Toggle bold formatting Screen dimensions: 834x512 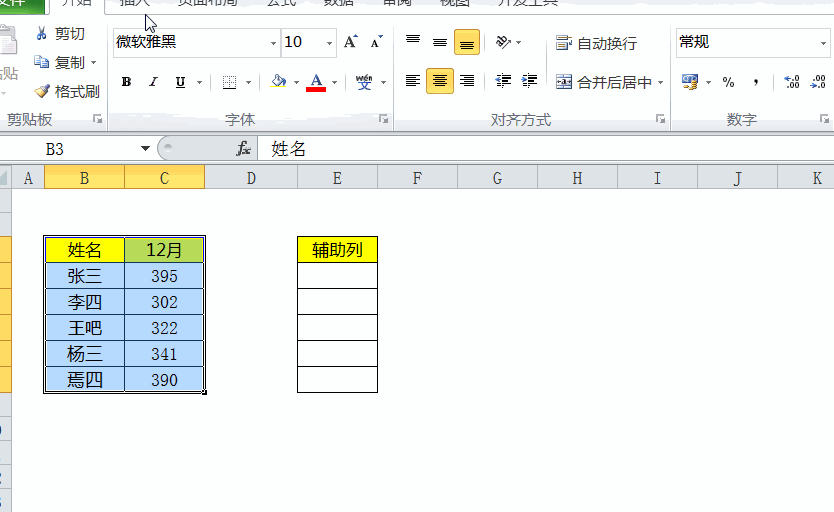[x=126, y=82]
